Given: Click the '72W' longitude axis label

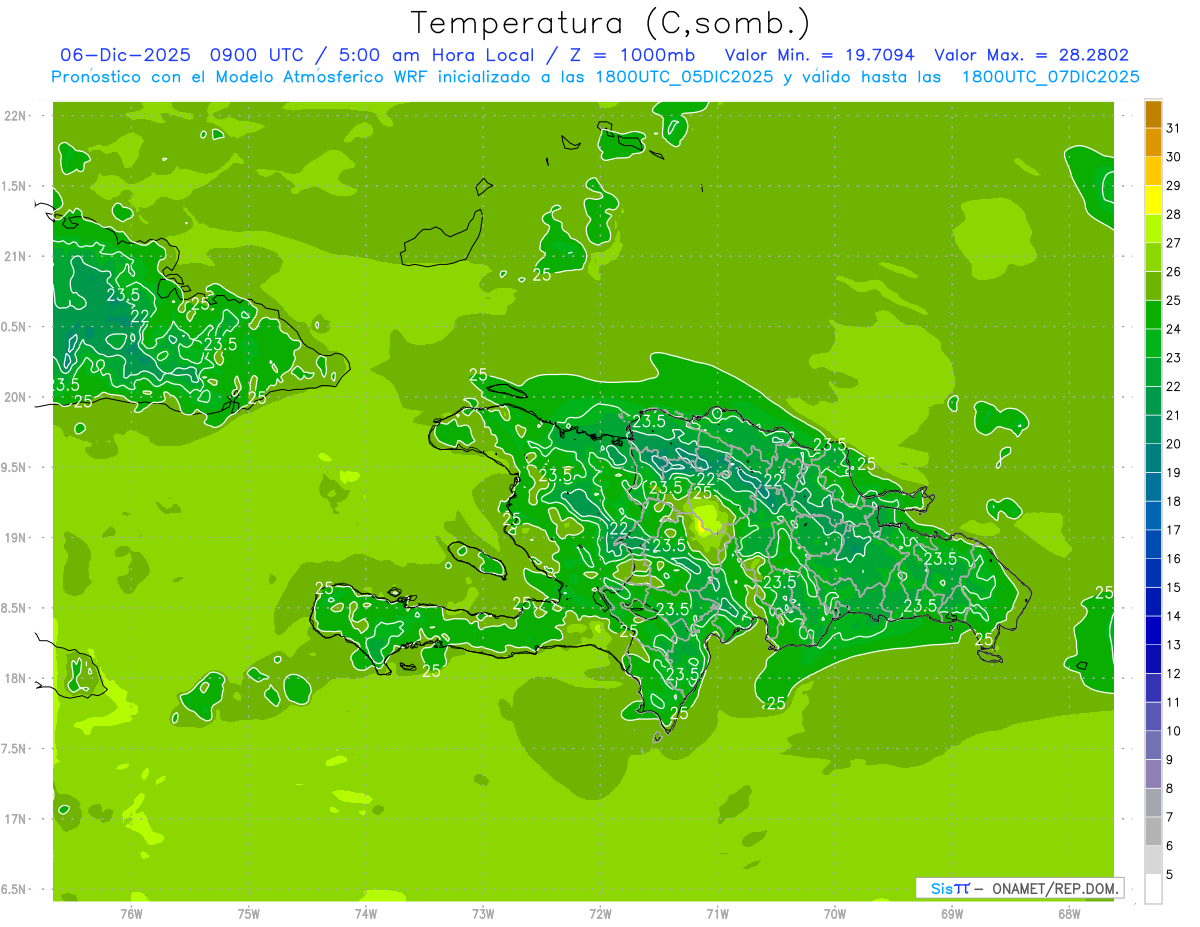Looking at the screenshot, I should [x=601, y=913].
